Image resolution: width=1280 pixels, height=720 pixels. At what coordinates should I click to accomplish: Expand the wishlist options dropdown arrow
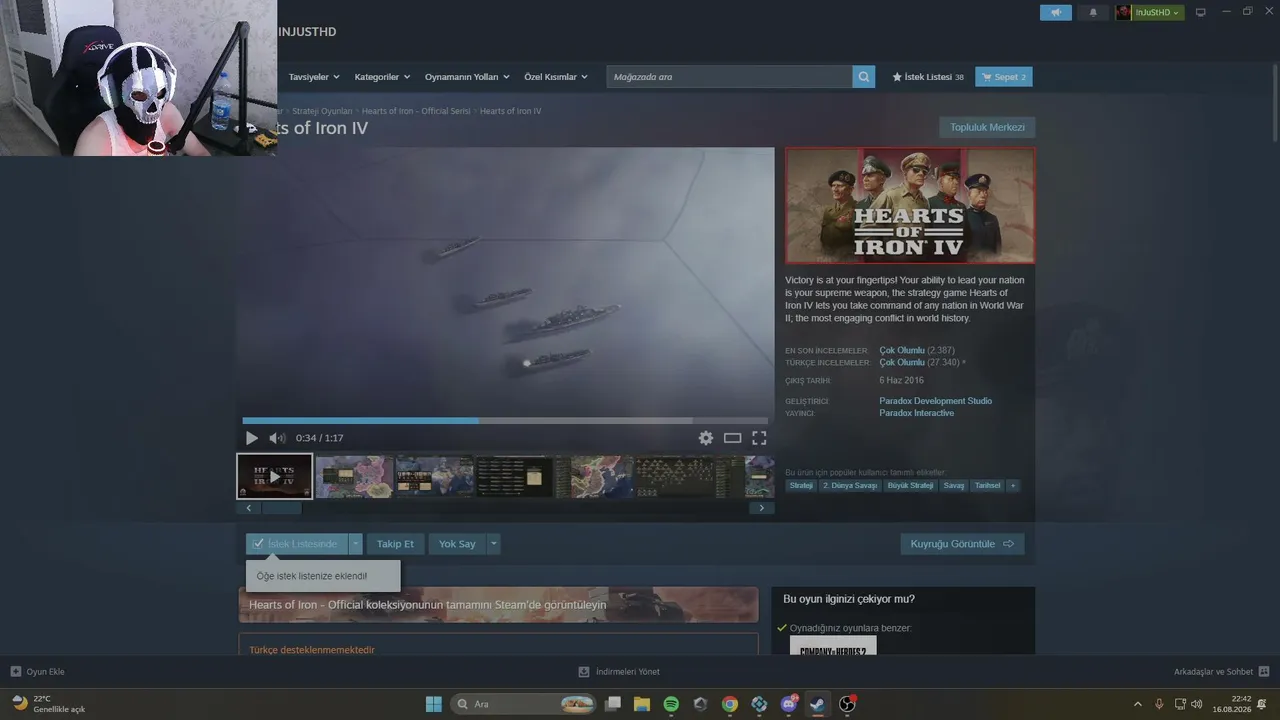[x=355, y=544]
